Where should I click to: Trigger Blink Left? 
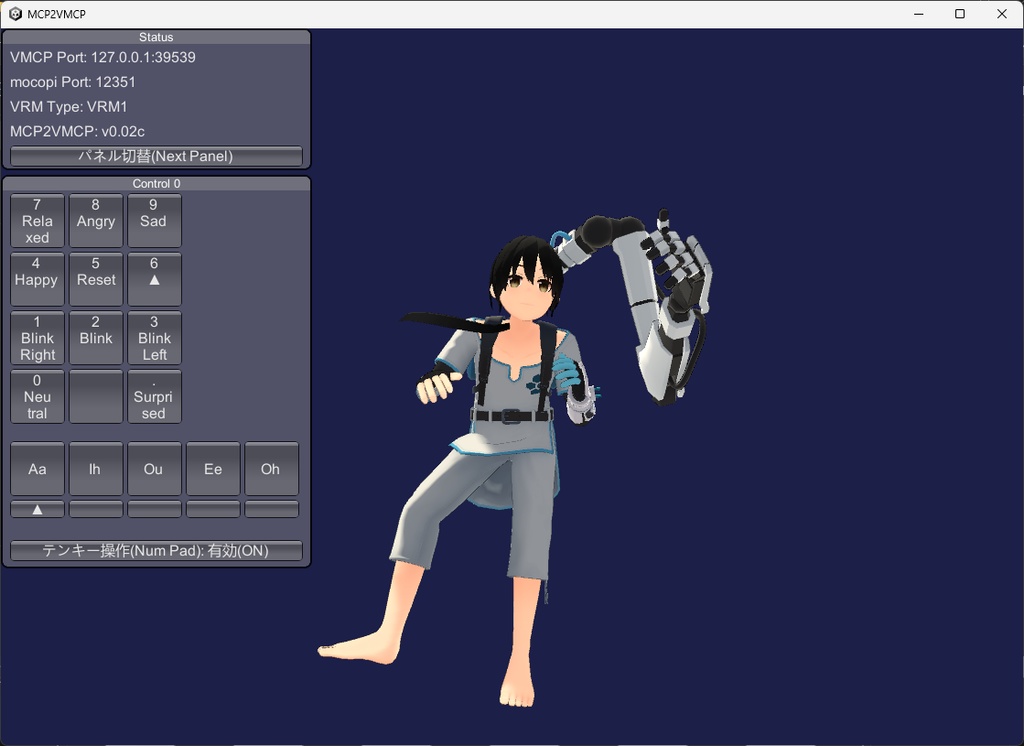point(154,338)
